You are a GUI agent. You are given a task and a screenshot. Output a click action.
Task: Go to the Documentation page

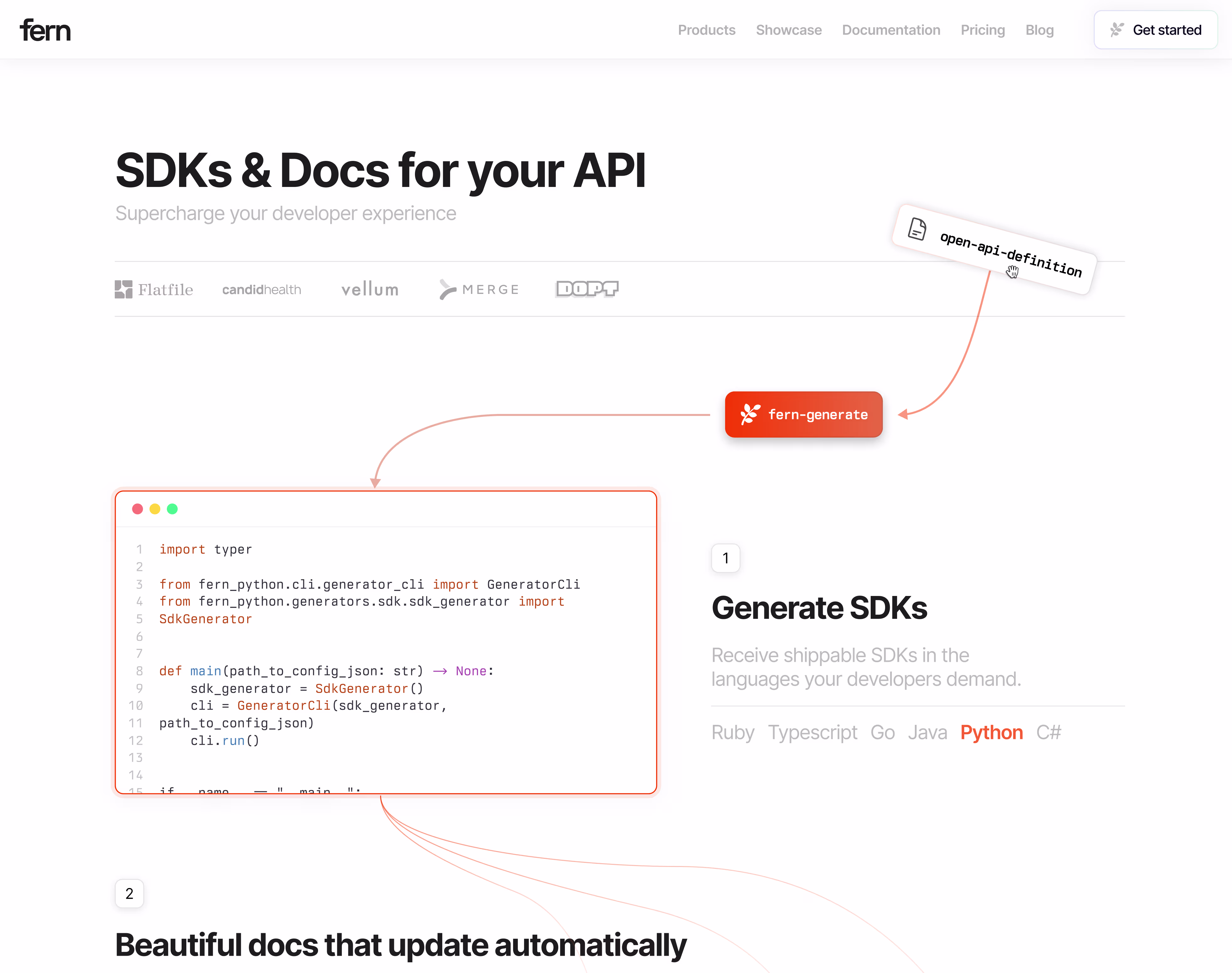coord(891,29)
